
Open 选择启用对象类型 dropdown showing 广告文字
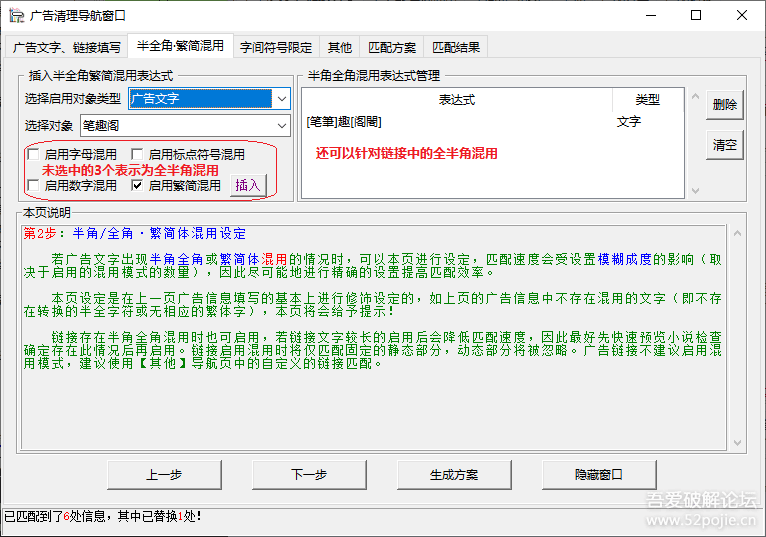[x=210, y=99]
